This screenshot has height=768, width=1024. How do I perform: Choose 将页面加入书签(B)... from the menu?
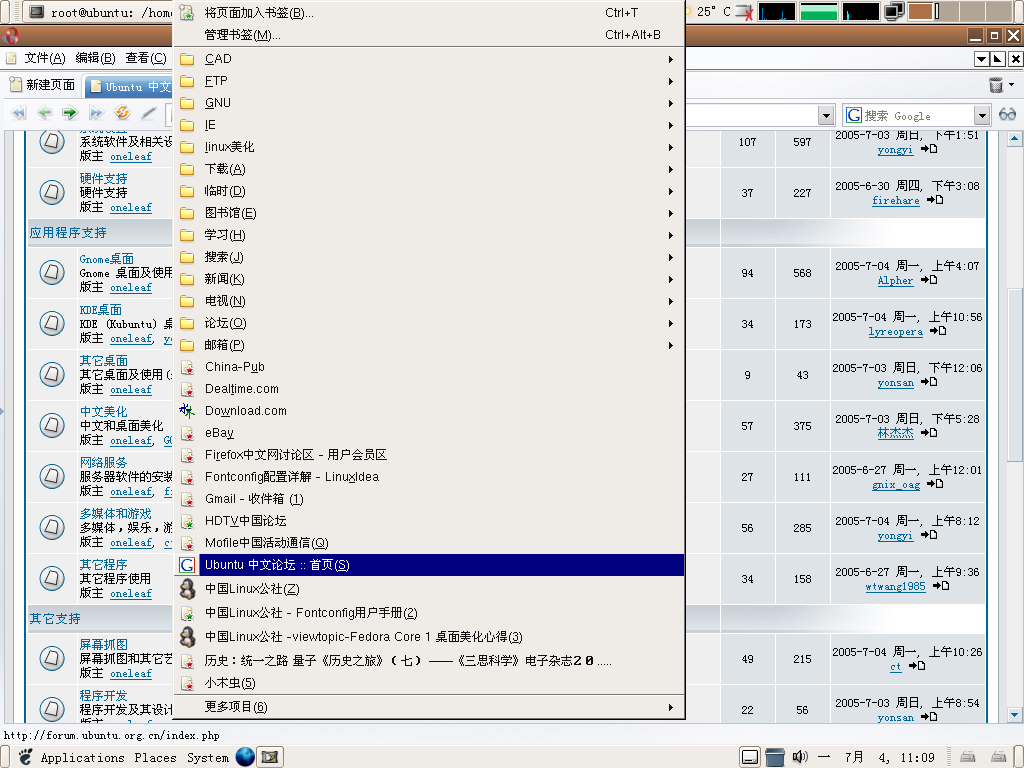click(x=430, y=13)
